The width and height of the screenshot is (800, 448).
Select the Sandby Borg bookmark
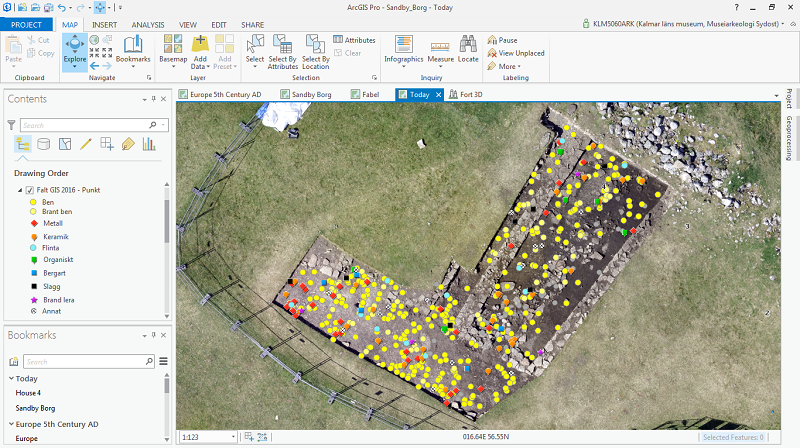[x=35, y=408]
